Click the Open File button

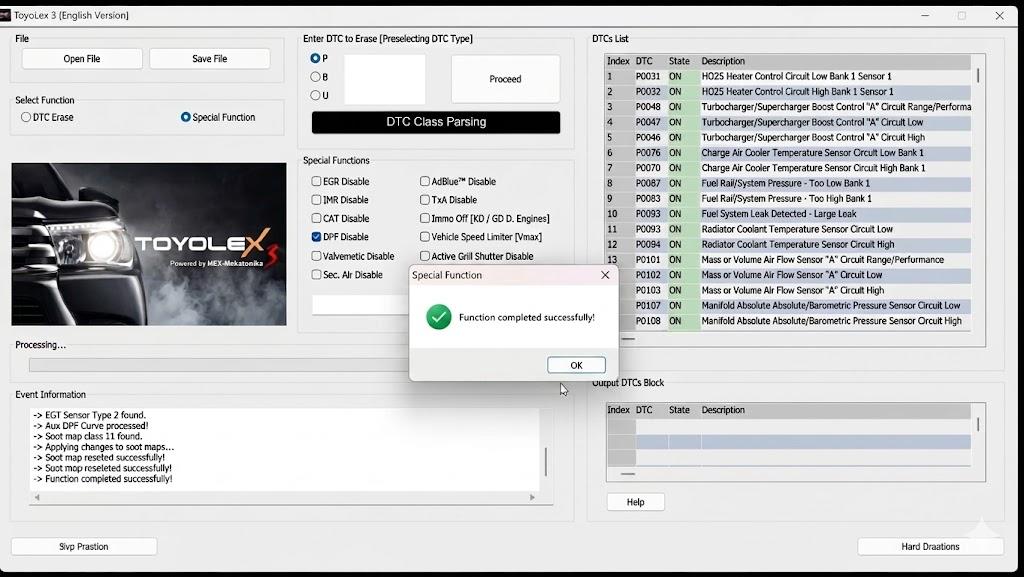[x=82, y=59]
